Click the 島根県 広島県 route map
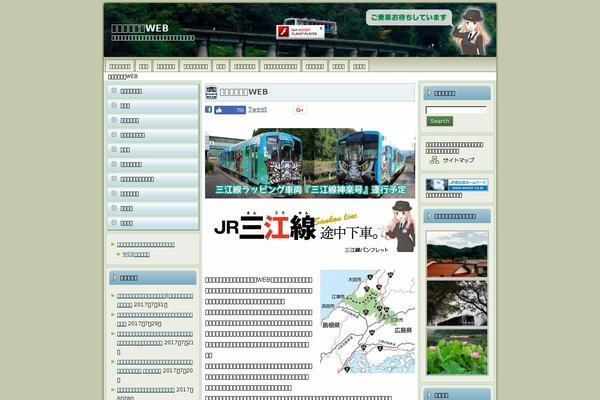Image resolution: width=600 pixels, height=400 pixels. point(367,322)
